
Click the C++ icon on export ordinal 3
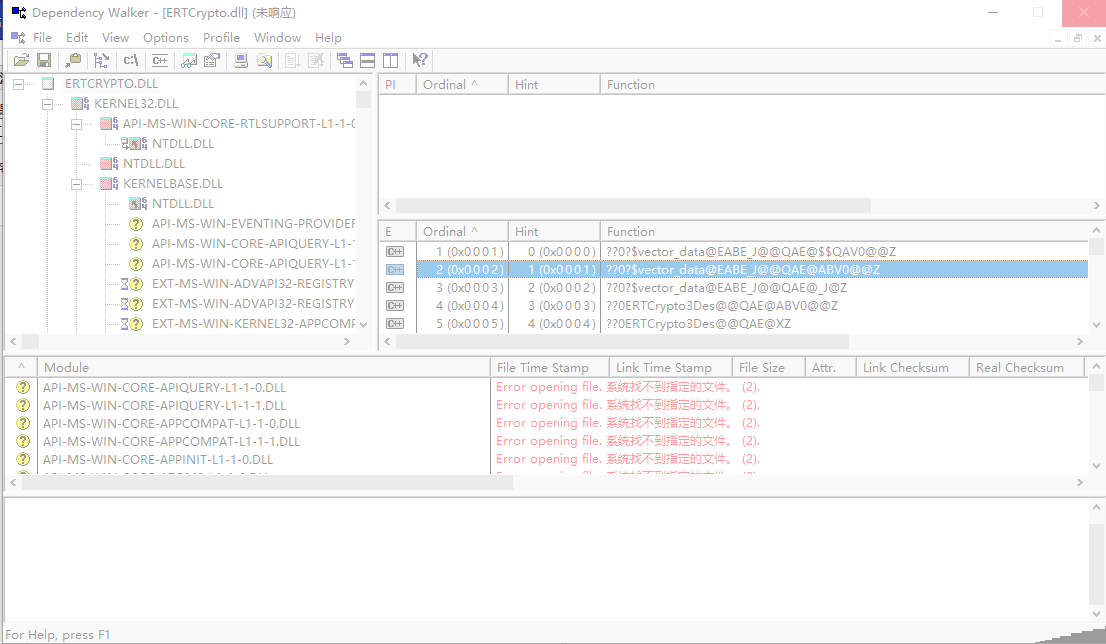(x=395, y=288)
